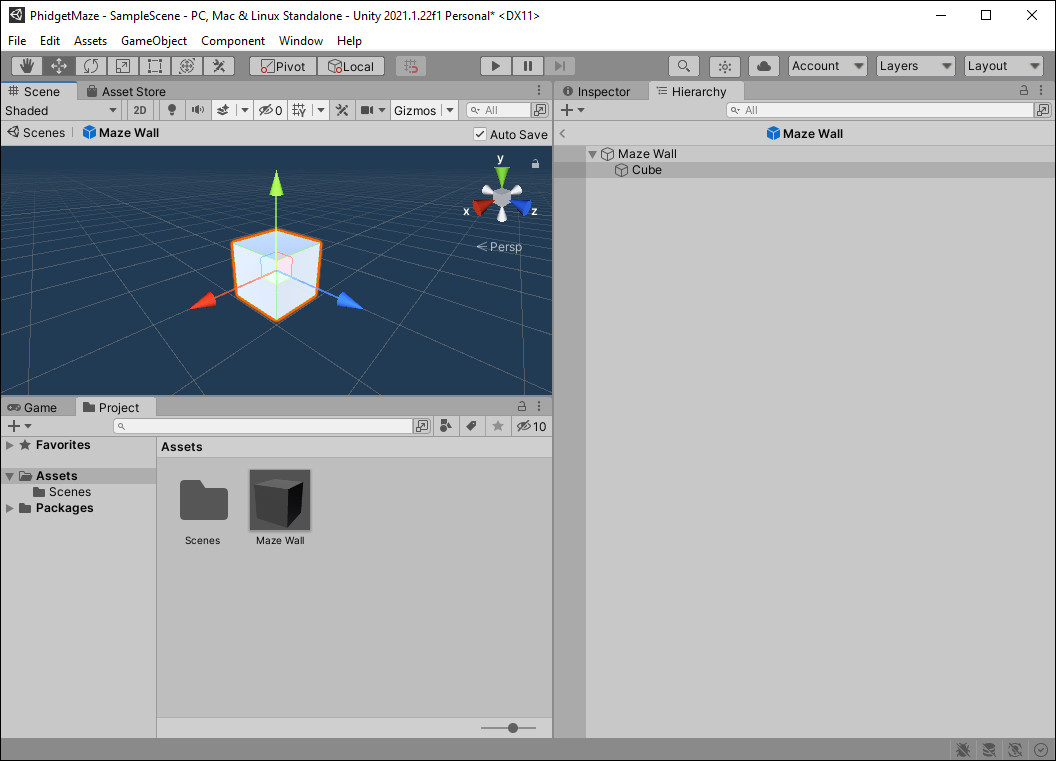1056x761 pixels.
Task: Toggle hidden packages visibility count
Action: click(531, 426)
